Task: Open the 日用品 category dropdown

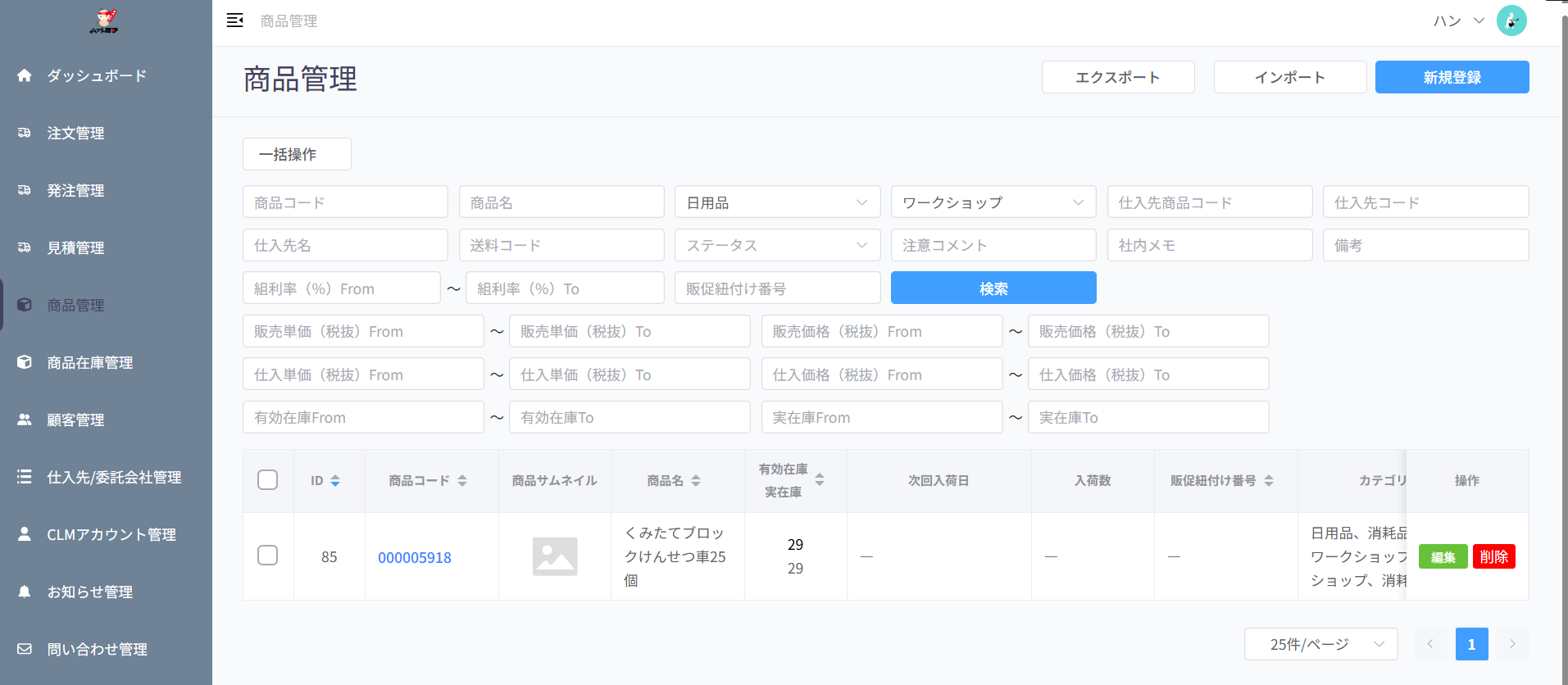Action: click(776, 202)
